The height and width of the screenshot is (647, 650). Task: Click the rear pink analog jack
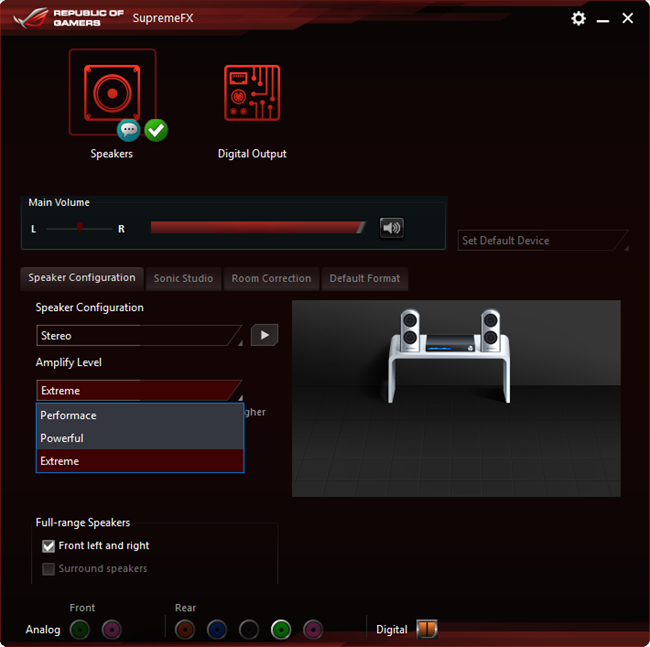tap(313, 630)
